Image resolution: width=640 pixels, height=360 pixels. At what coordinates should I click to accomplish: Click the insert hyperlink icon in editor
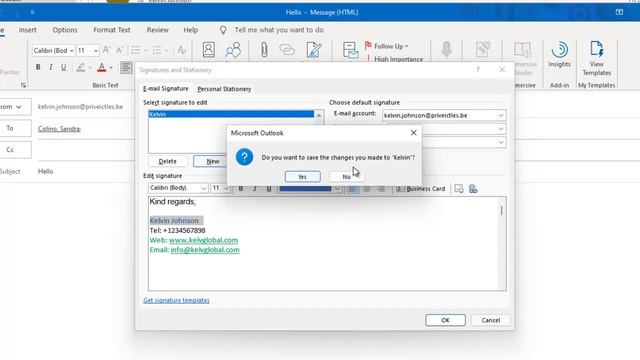pyautogui.click(x=473, y=189)
